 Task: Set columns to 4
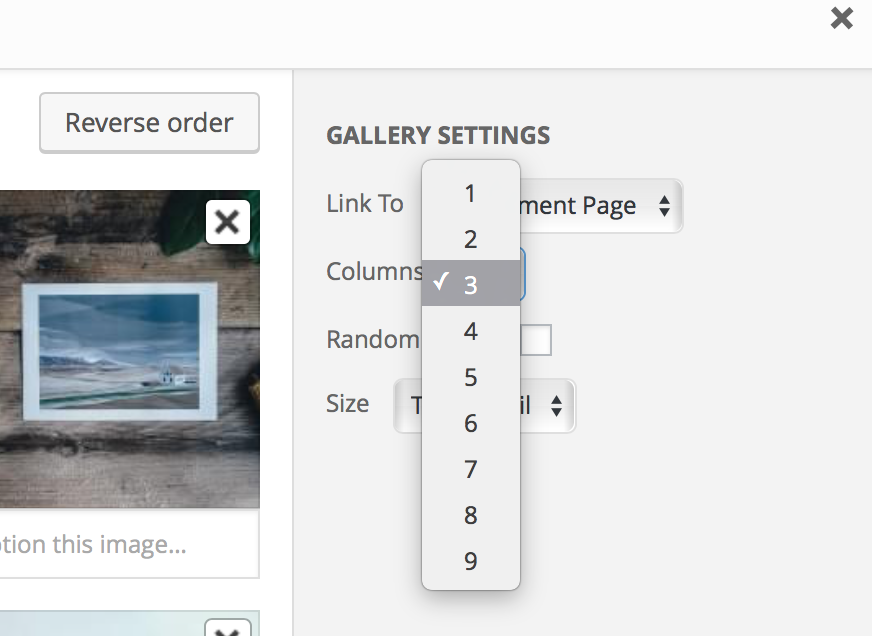pyautogui.click(x=471, y=332)
